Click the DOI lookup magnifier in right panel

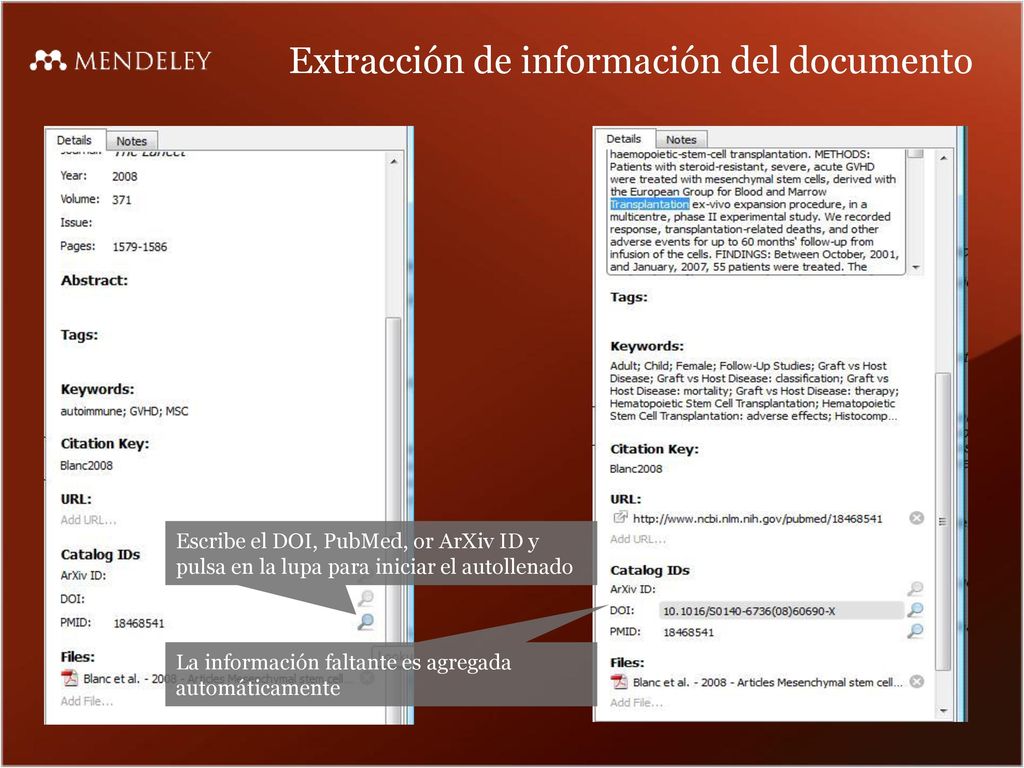pyautogui.click(x=916, y=610)
